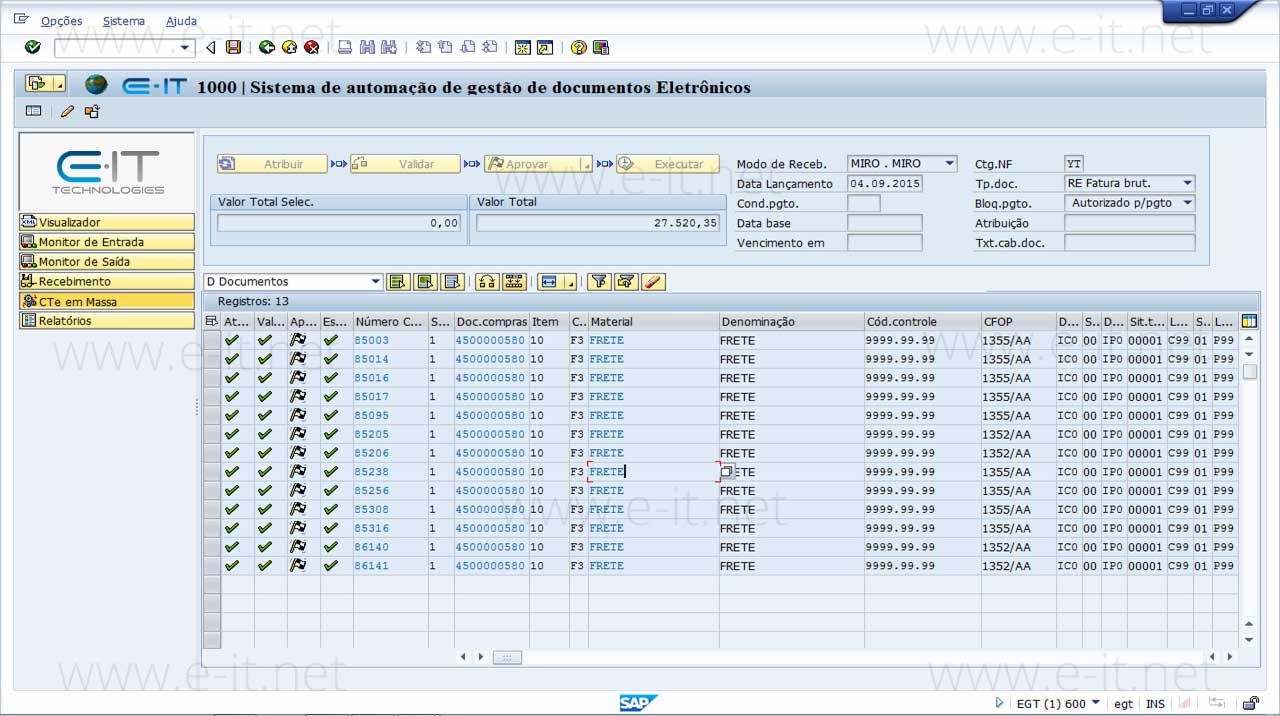Jump to the last page icon
The height and width of the screenshot is (716, 1280).
coord(489,47)
